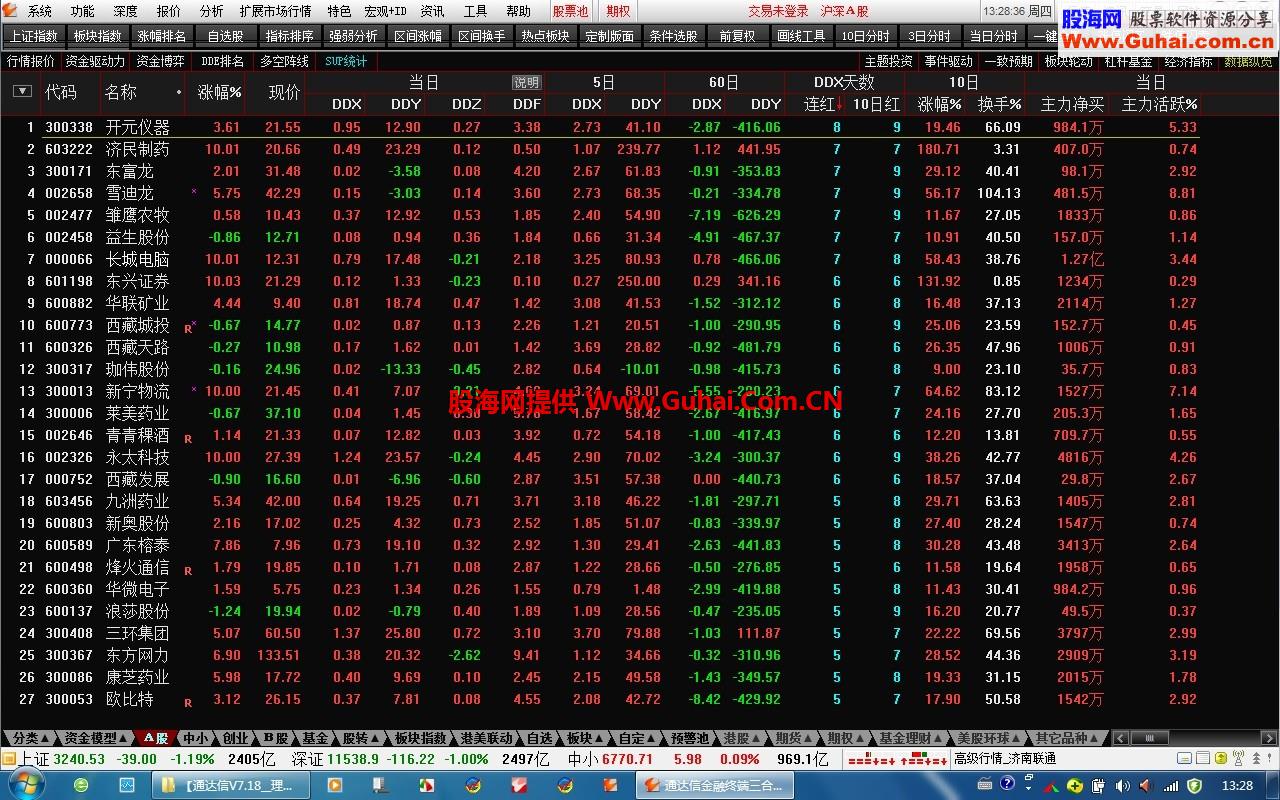The height and width of the screenshot is (800, 1280).
Task: Select stock row 济民制药
Action: (600, 149)
